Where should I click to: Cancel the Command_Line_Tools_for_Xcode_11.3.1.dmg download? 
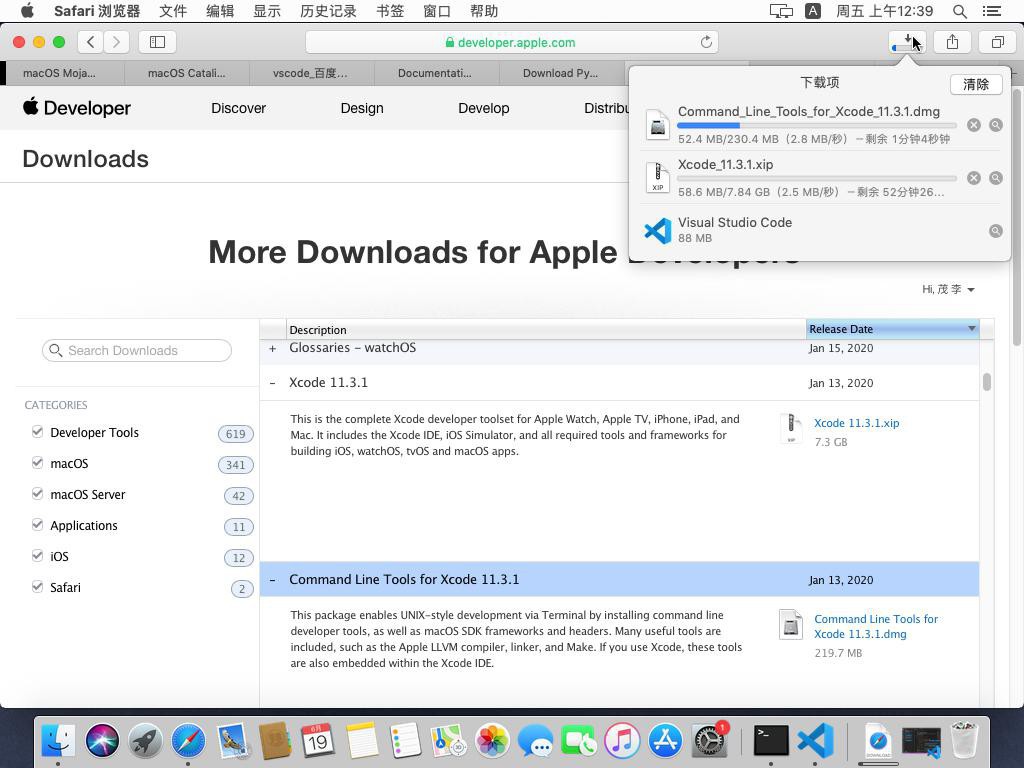click(x=974, y=125)
